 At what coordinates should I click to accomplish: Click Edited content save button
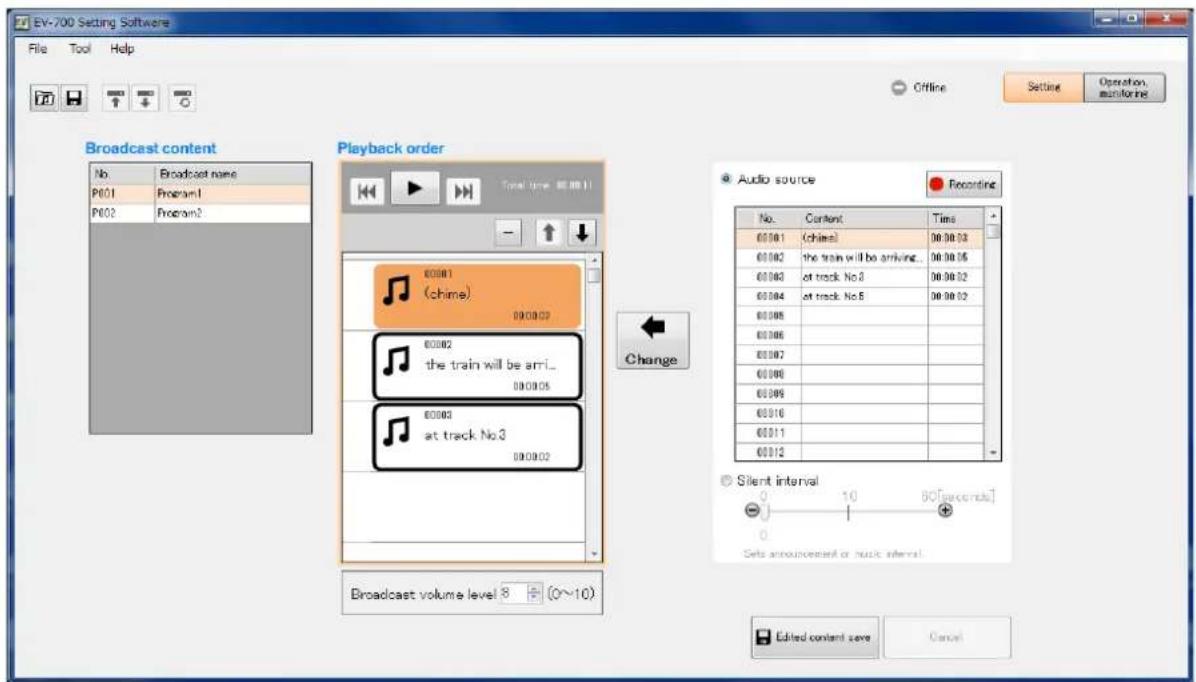point(815,637)
